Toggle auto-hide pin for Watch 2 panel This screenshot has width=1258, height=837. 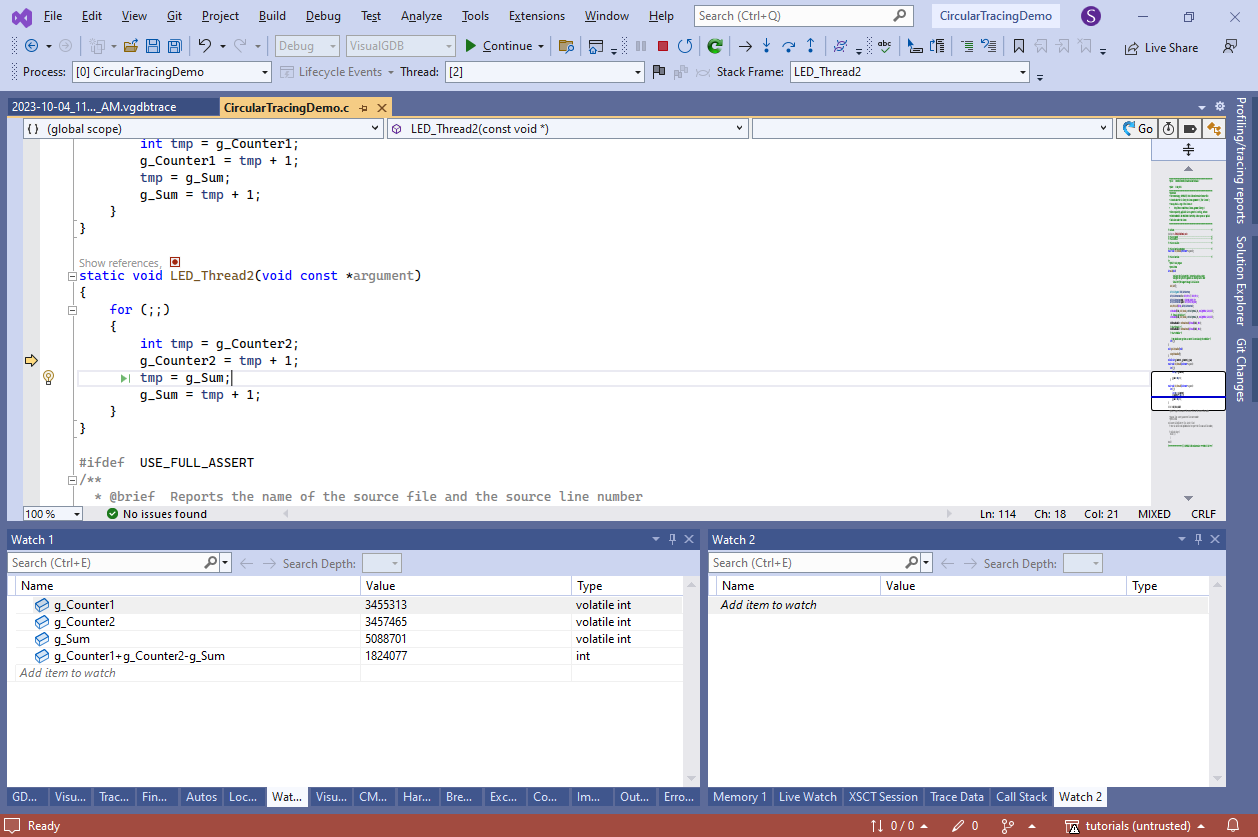(x=1199, y=539)
